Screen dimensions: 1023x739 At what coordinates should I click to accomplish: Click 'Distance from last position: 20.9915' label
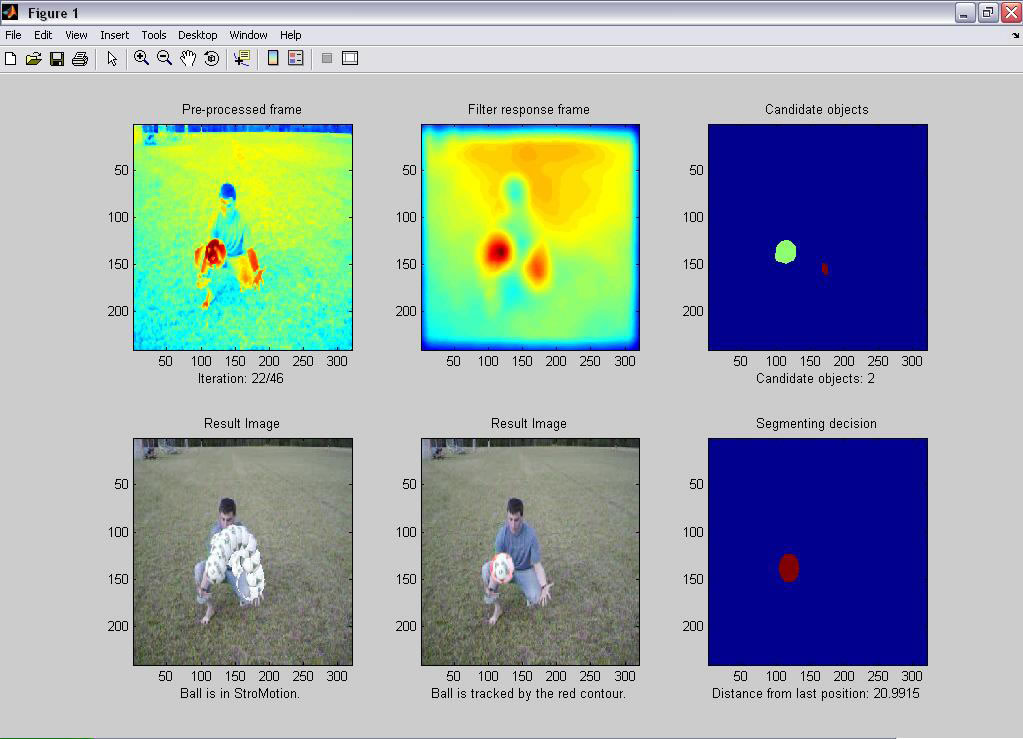(816, 693)
